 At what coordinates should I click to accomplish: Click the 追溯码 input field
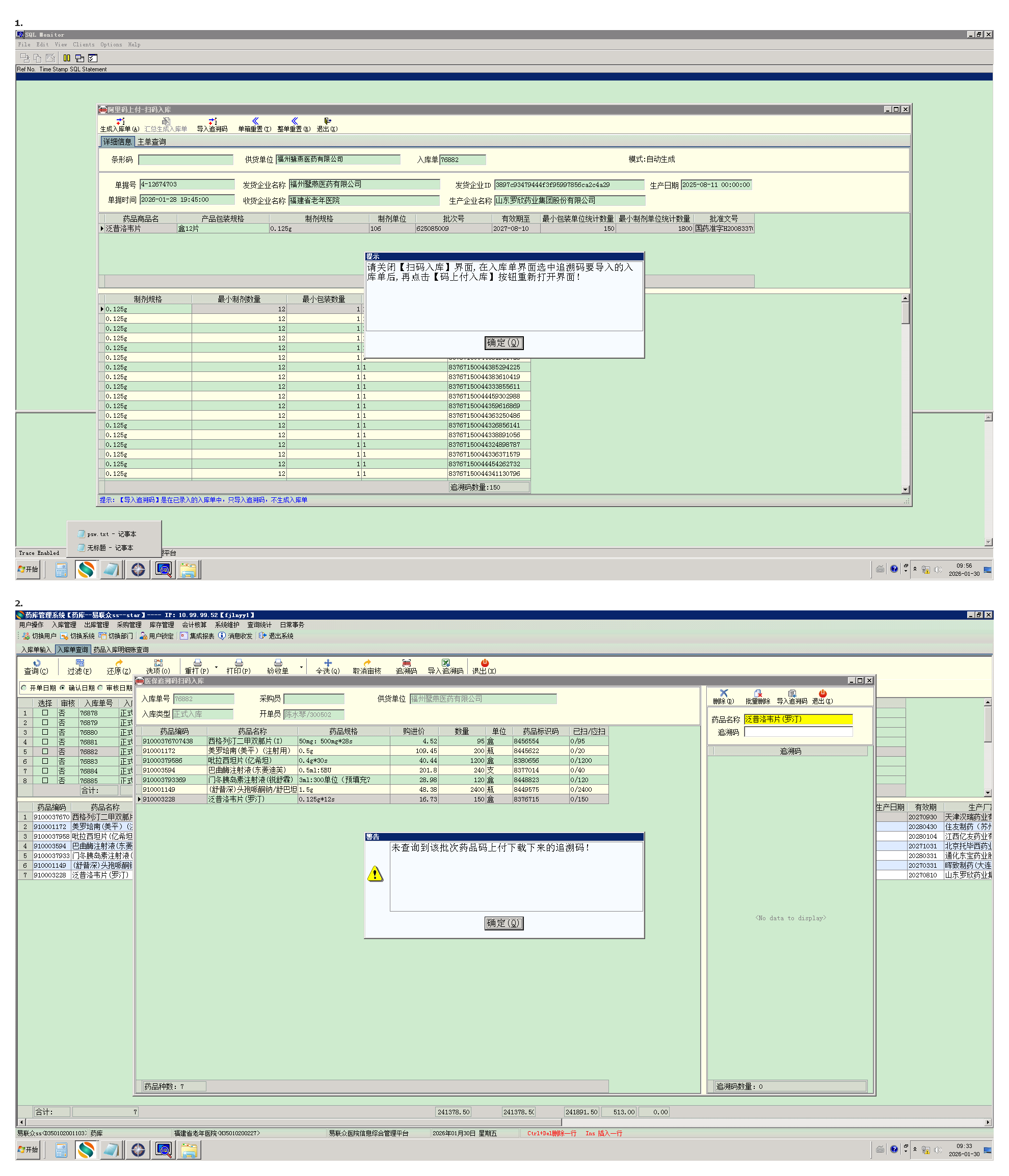point(798,732)
